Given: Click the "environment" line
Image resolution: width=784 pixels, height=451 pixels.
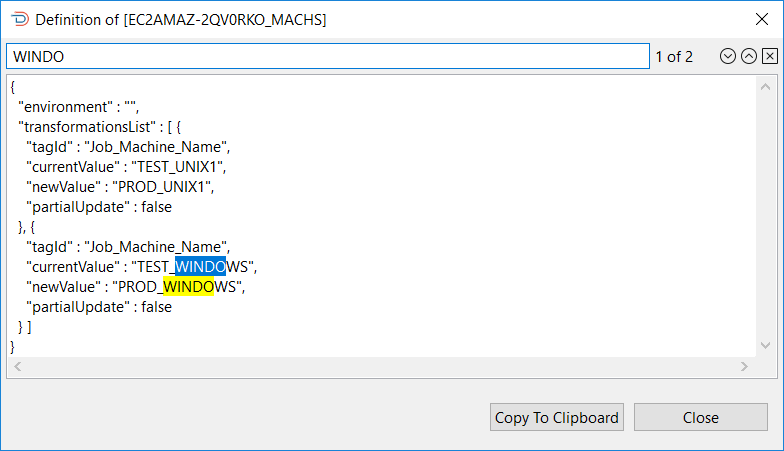Looking at the screenshot, I should 78,107.
